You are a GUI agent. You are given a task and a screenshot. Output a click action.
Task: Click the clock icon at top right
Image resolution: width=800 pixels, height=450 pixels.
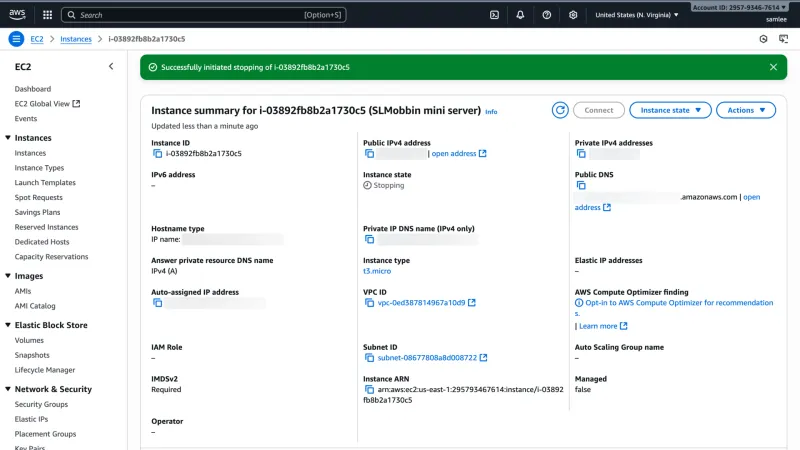(x=763, y=39)
